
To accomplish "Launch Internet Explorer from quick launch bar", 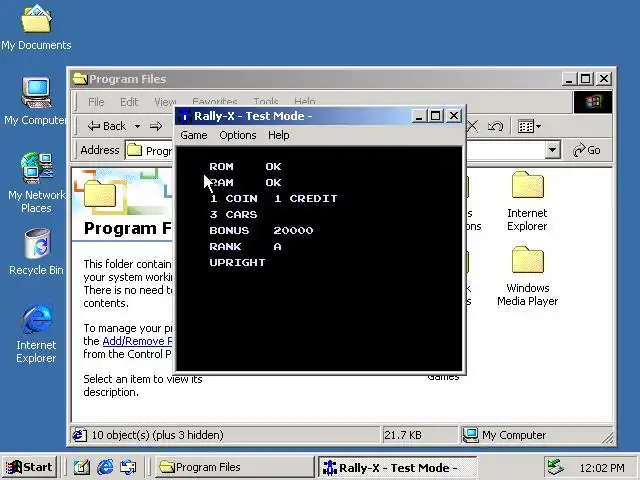I will pyautogui.click(x=105, y=467).
